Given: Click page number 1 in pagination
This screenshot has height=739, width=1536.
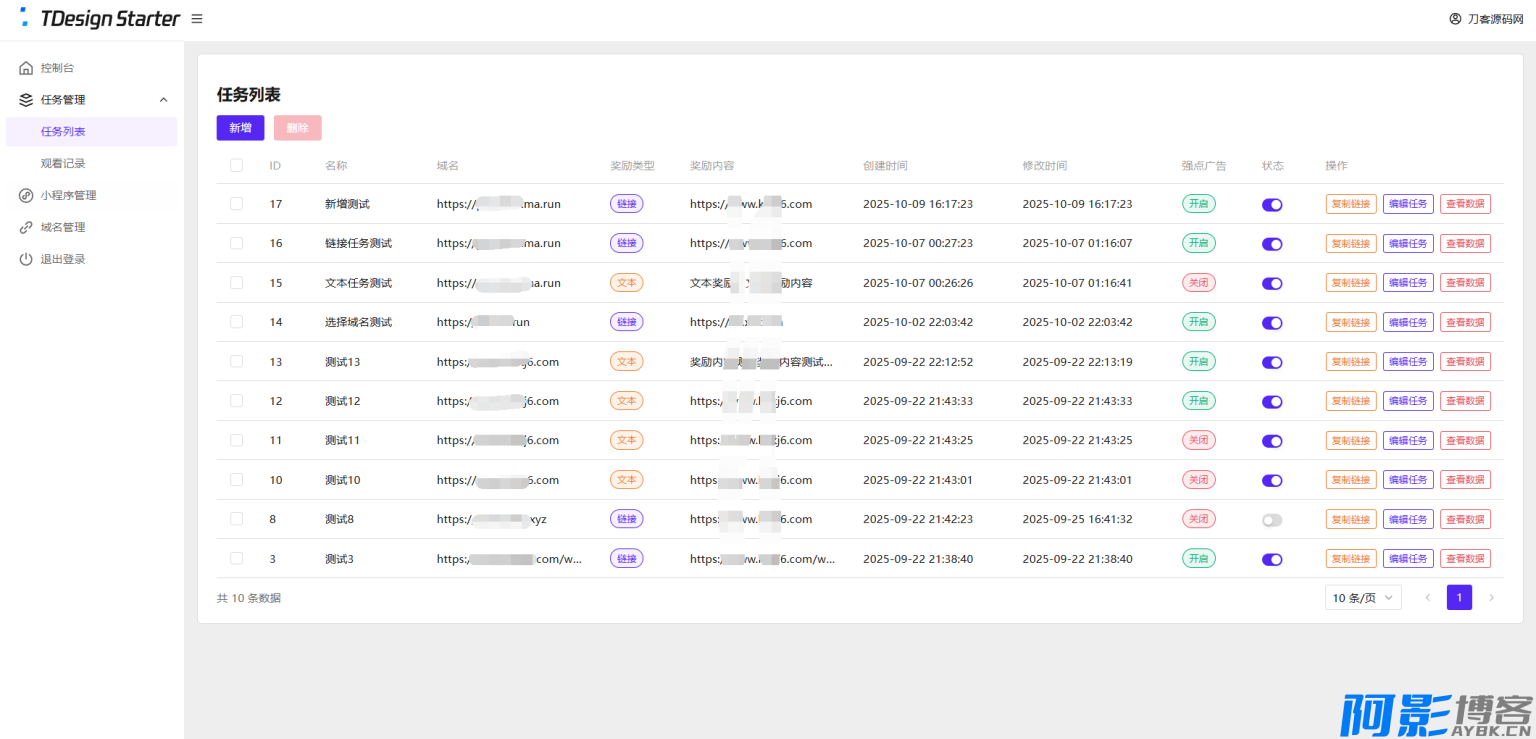Looking at the screenshot, I should (1459, 598).
